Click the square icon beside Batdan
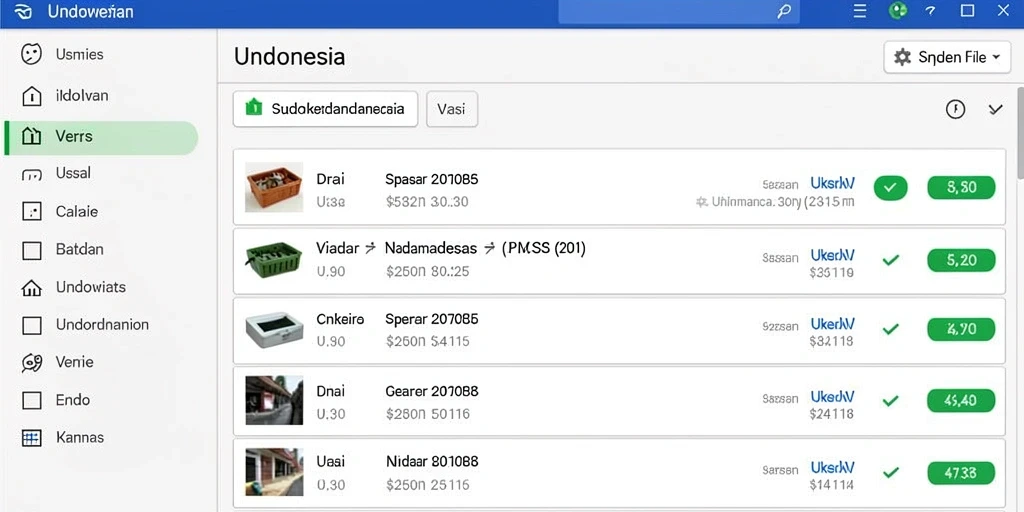Image resolution: width=1024 pixels, height=512 pixels. coord(31,250)
